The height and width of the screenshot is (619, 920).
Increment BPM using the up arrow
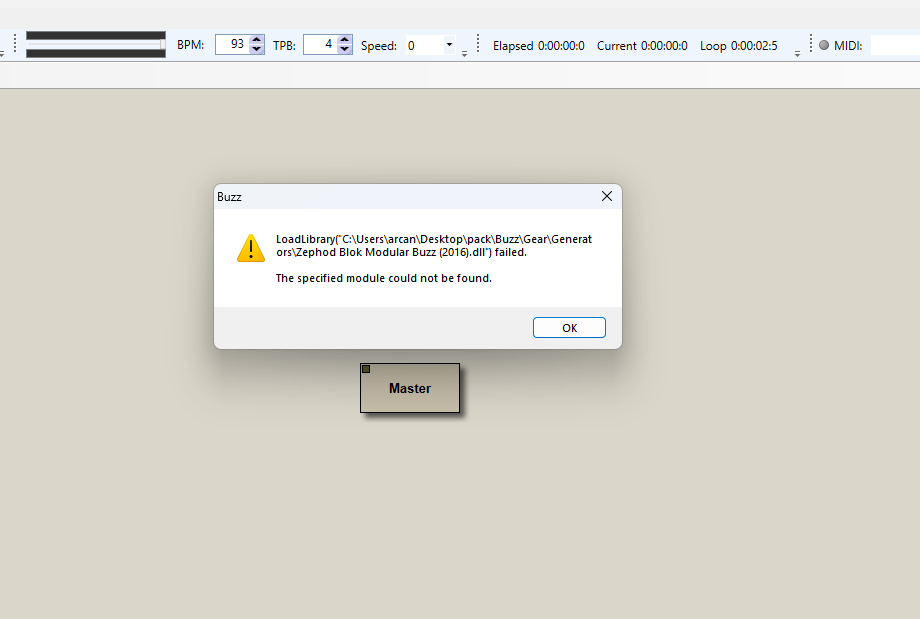click(x=256, y=39)
